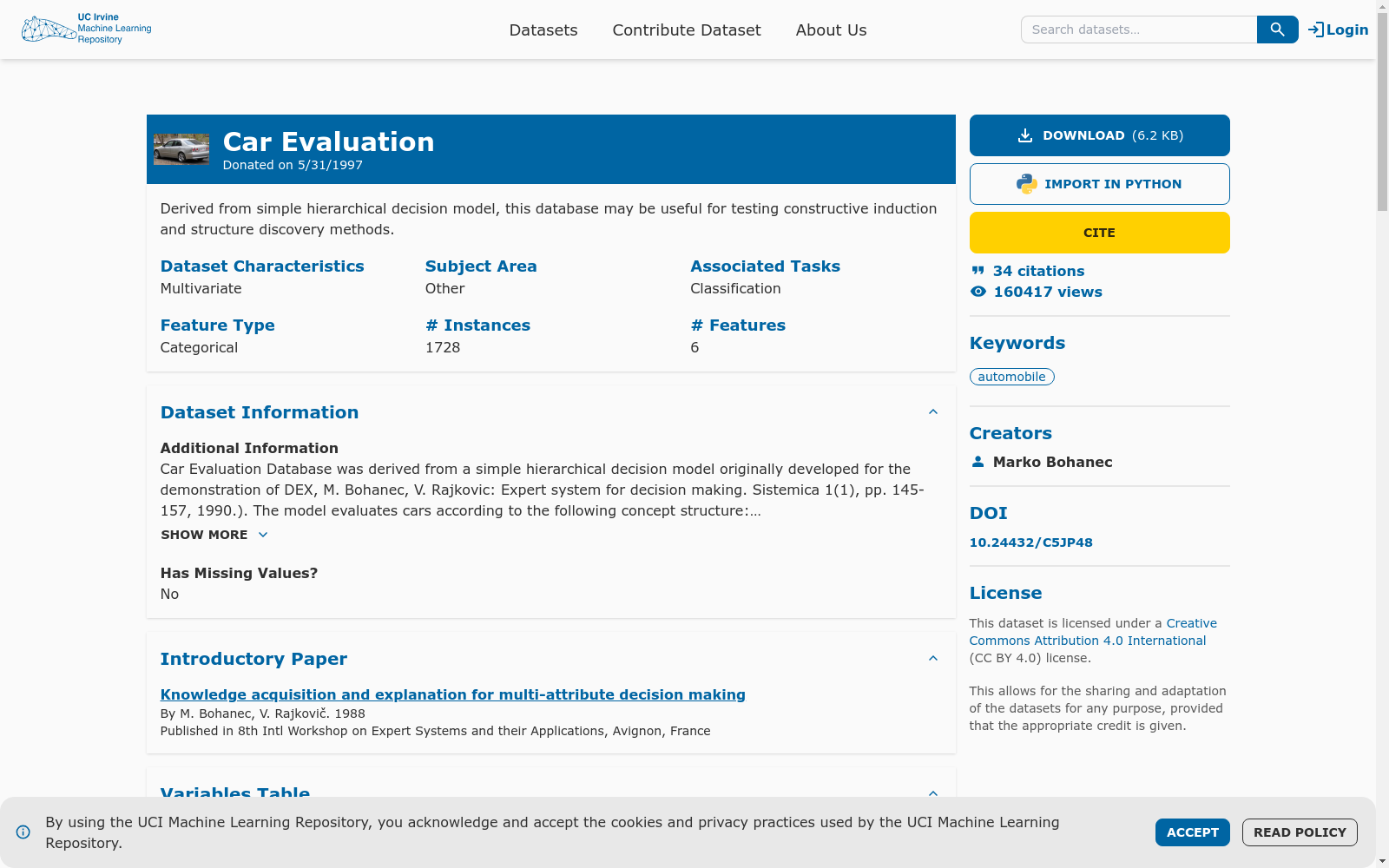
Task: Open Knowledge acquisition and explanation paper link
Action: [453, 694]
